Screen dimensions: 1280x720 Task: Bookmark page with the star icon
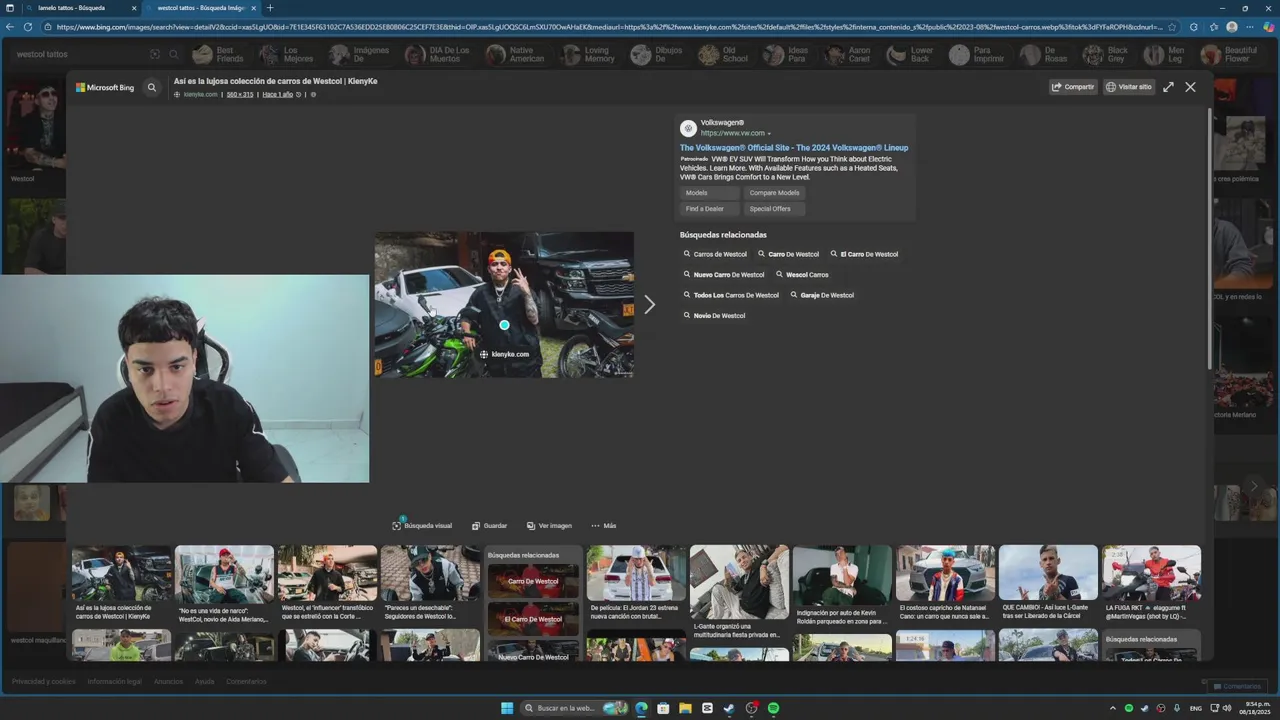click(1172, 27)
